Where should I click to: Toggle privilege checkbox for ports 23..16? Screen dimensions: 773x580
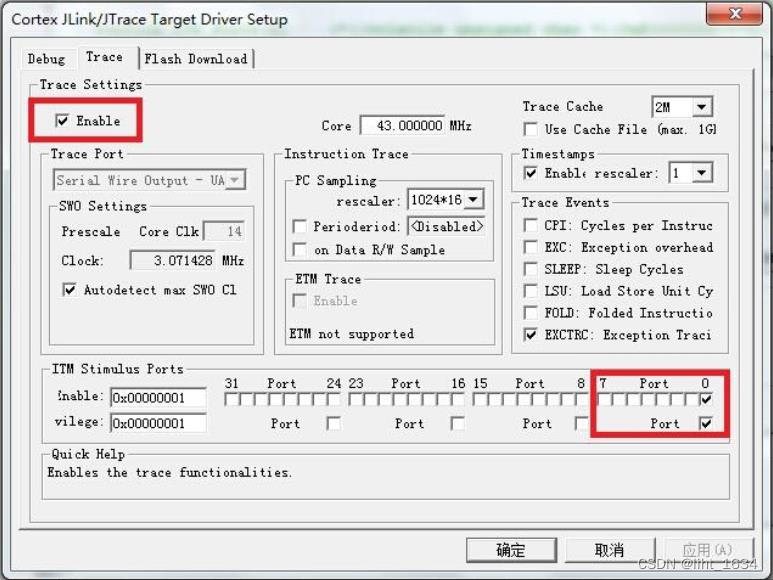[458, 424]
